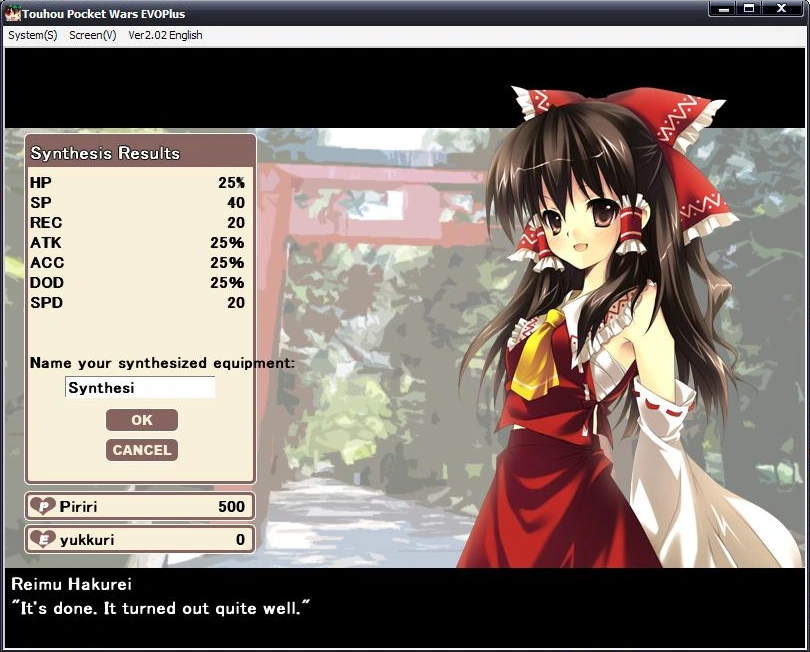Click the SPD value 20
The image size is (810, 652).
point(236,303)
